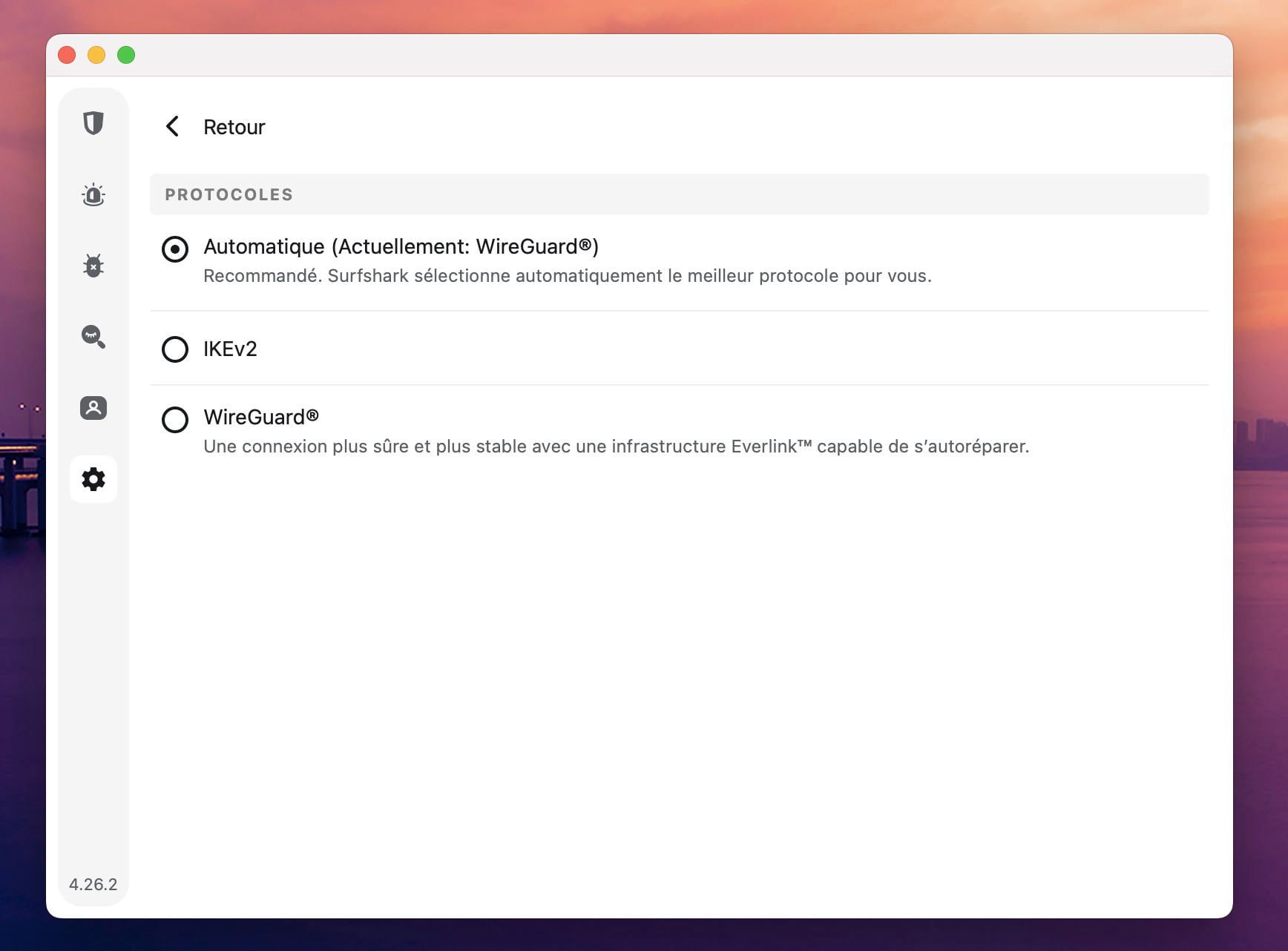Select the WireGuard® radio button
Viewport: 1288px width, 951px height.
175,420
